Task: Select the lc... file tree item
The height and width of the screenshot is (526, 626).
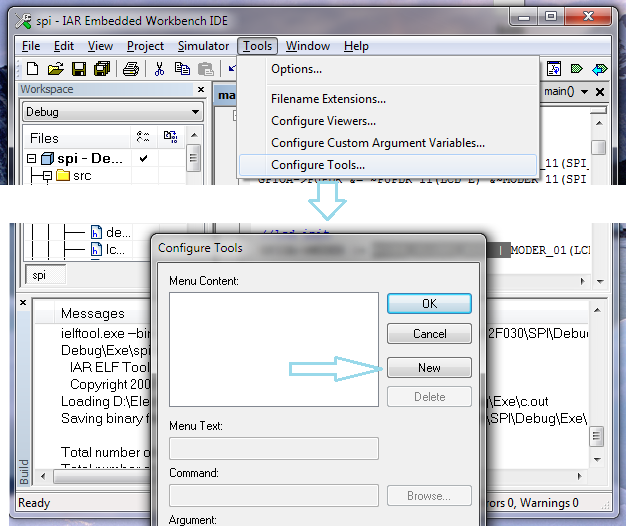Action: click(115, 249)
